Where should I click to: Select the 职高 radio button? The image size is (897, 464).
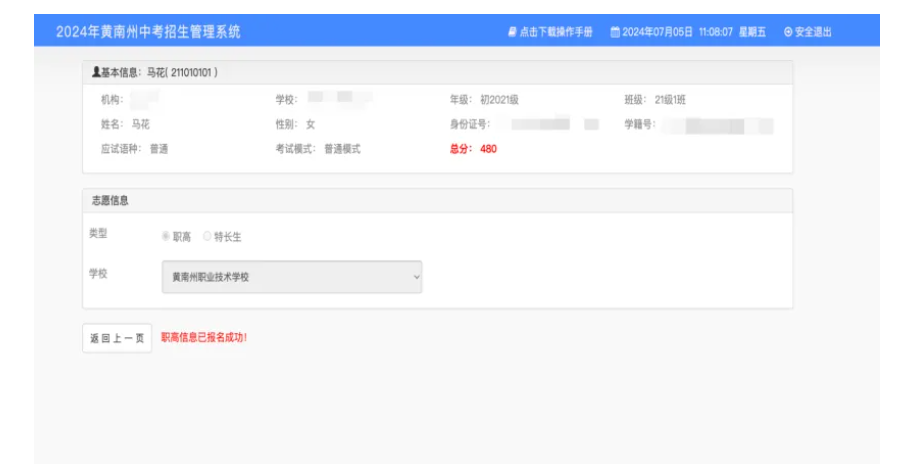click(166, 237)
